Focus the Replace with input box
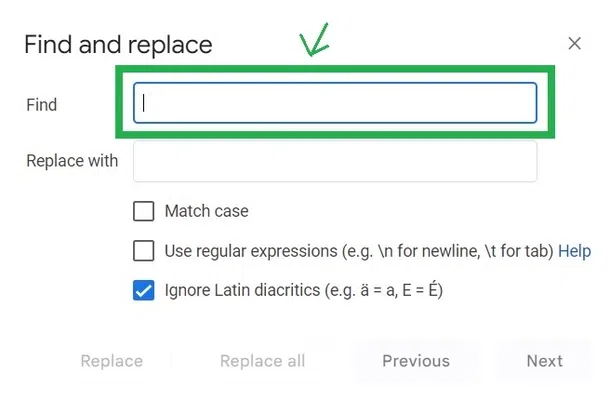The width and height of the screenshot is (610, 400). coord(335,161)
